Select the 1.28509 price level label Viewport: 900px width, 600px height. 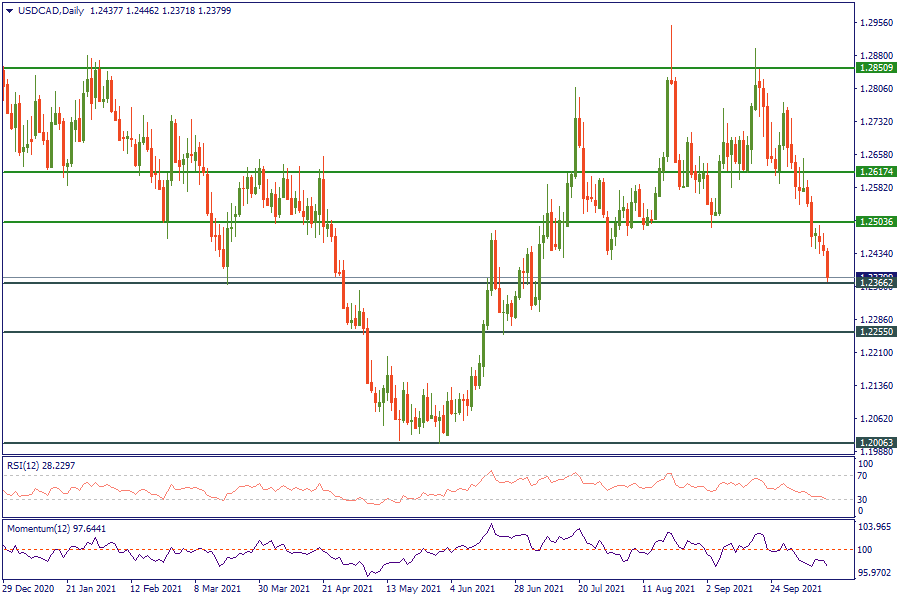(876, 67)
